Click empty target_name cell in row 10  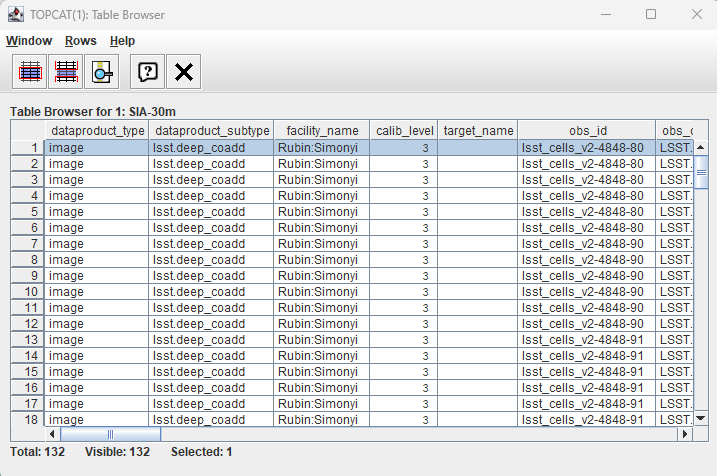(x=478, y=292)
